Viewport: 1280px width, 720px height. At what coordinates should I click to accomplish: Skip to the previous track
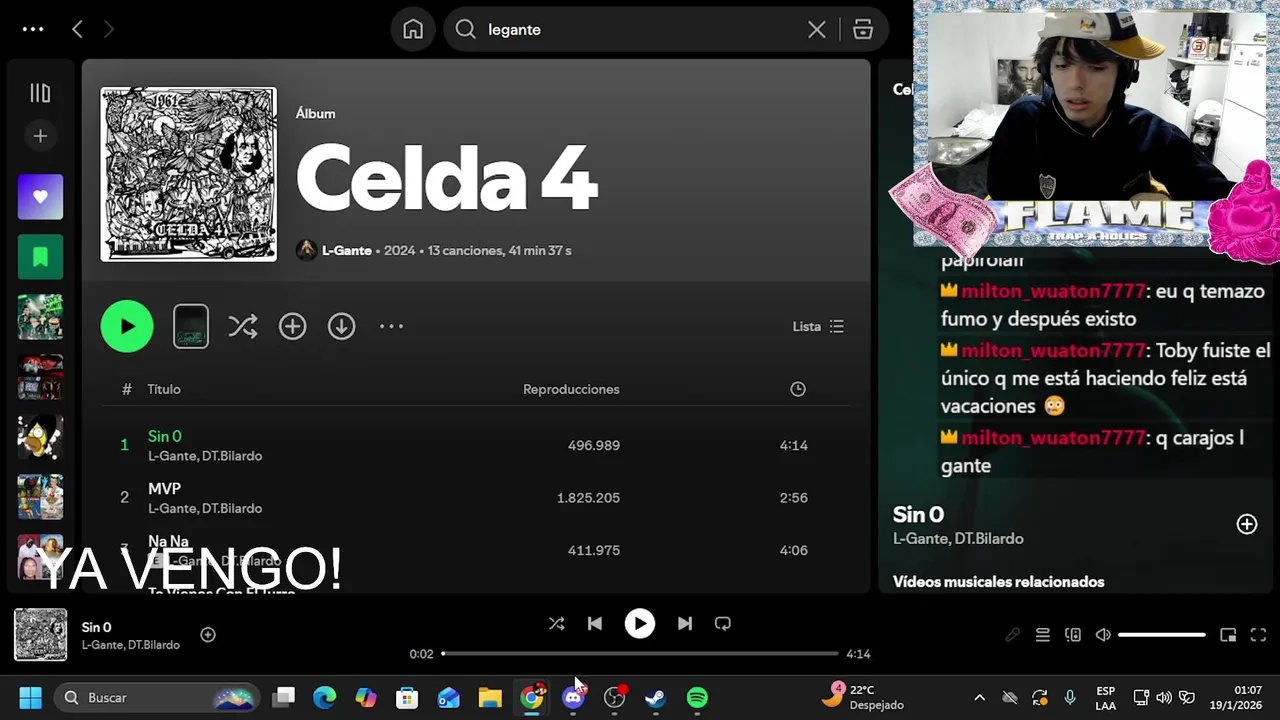(595, 623)
